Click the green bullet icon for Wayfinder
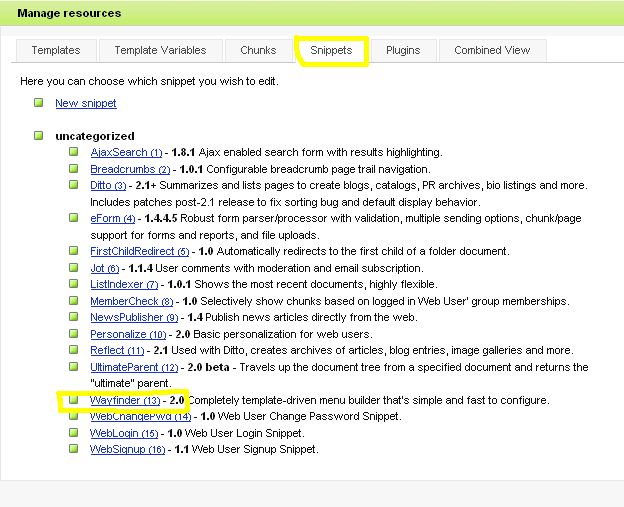This screenshot has width=624, height=507. click(x=74, y=400)
